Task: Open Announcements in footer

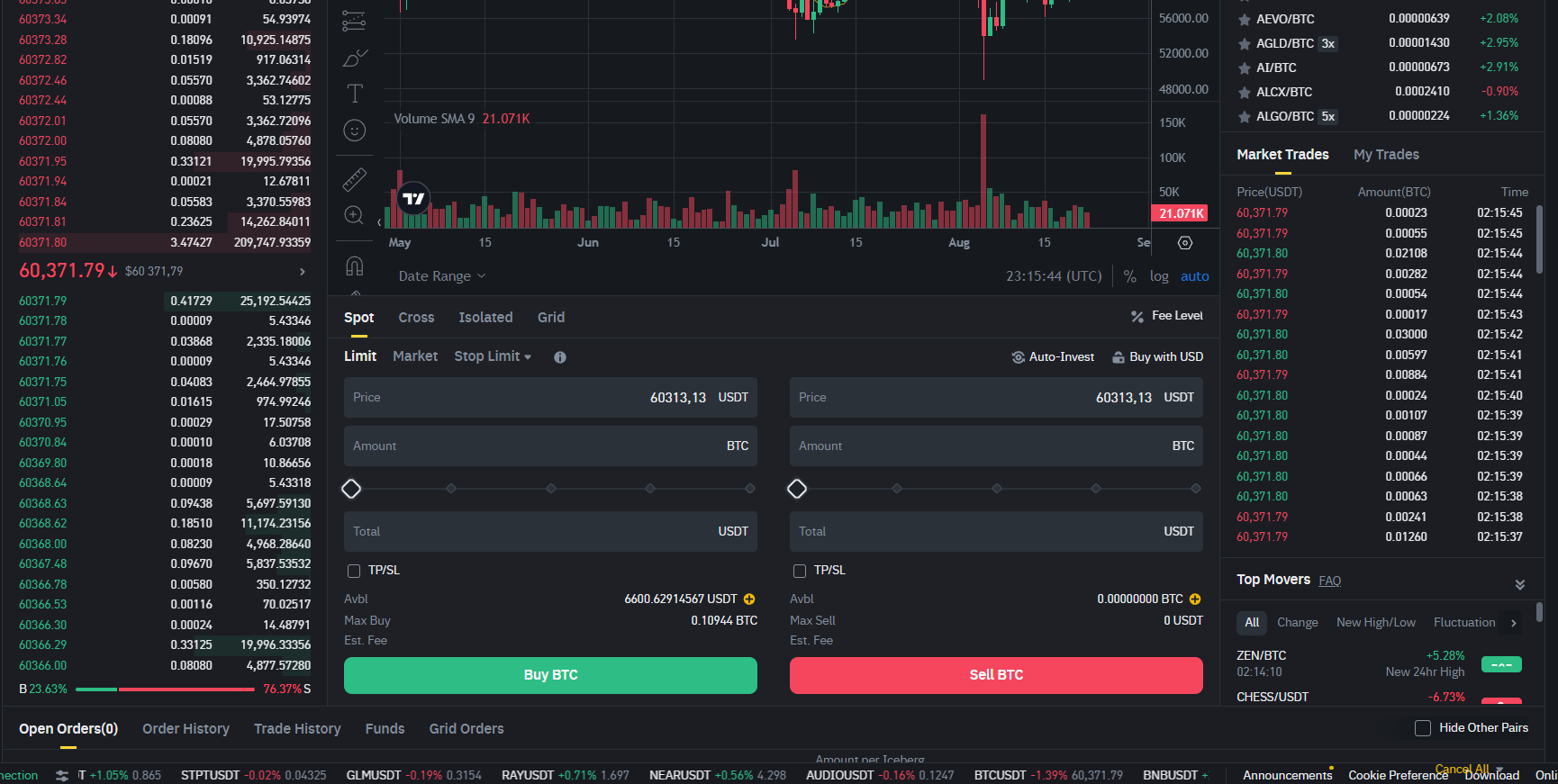Action: click(x=1287, y=776)
